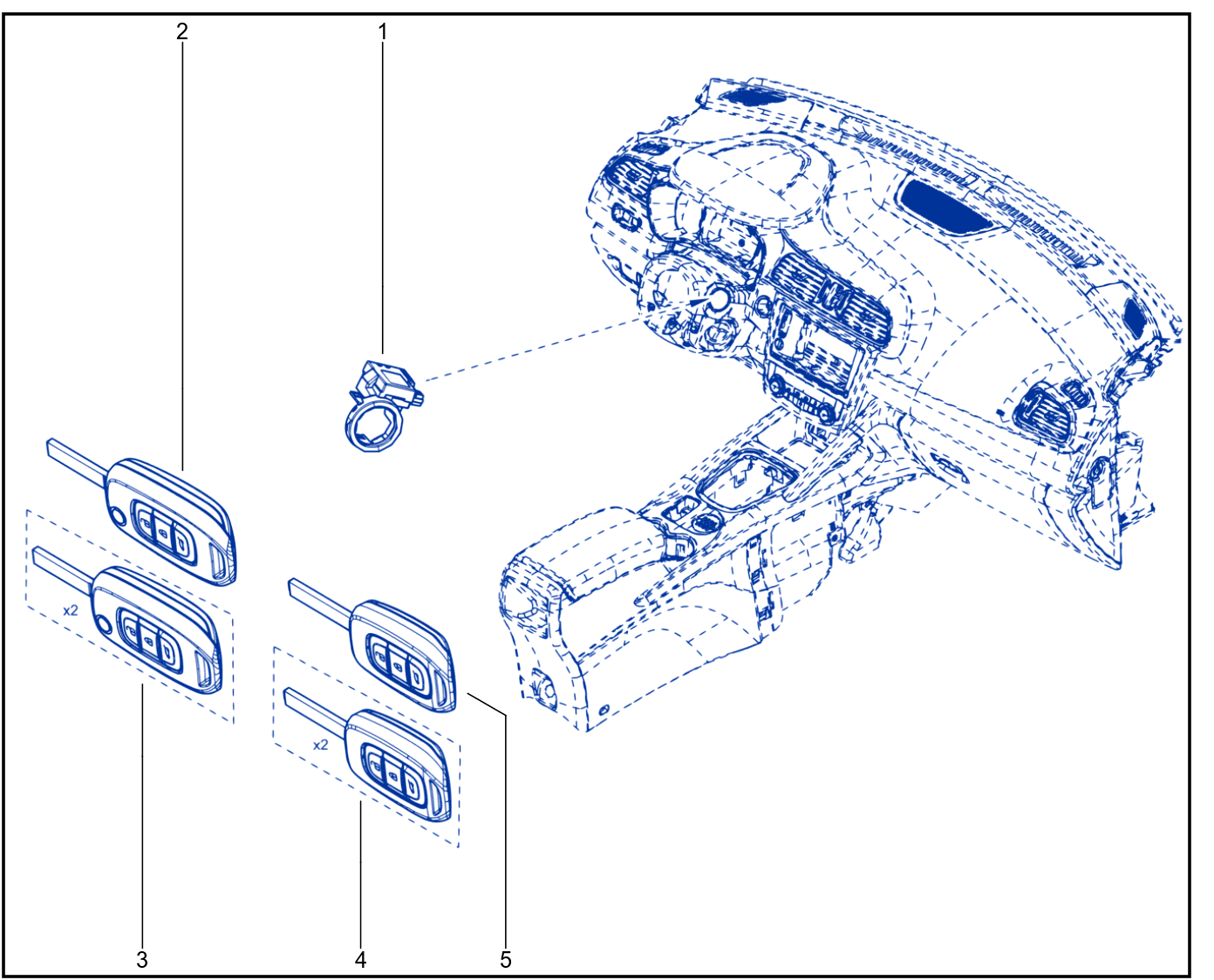
Task: Click callout number 1 above the ignition ring
Action: pyautogui.click(x=382, y=32)
